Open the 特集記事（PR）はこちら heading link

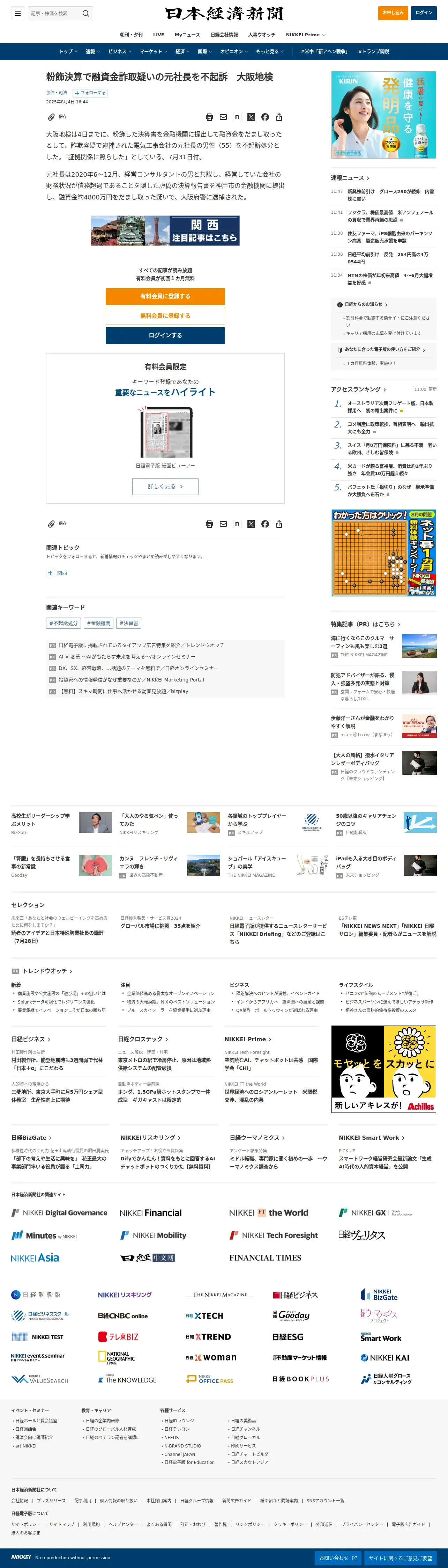pos(365,624)
